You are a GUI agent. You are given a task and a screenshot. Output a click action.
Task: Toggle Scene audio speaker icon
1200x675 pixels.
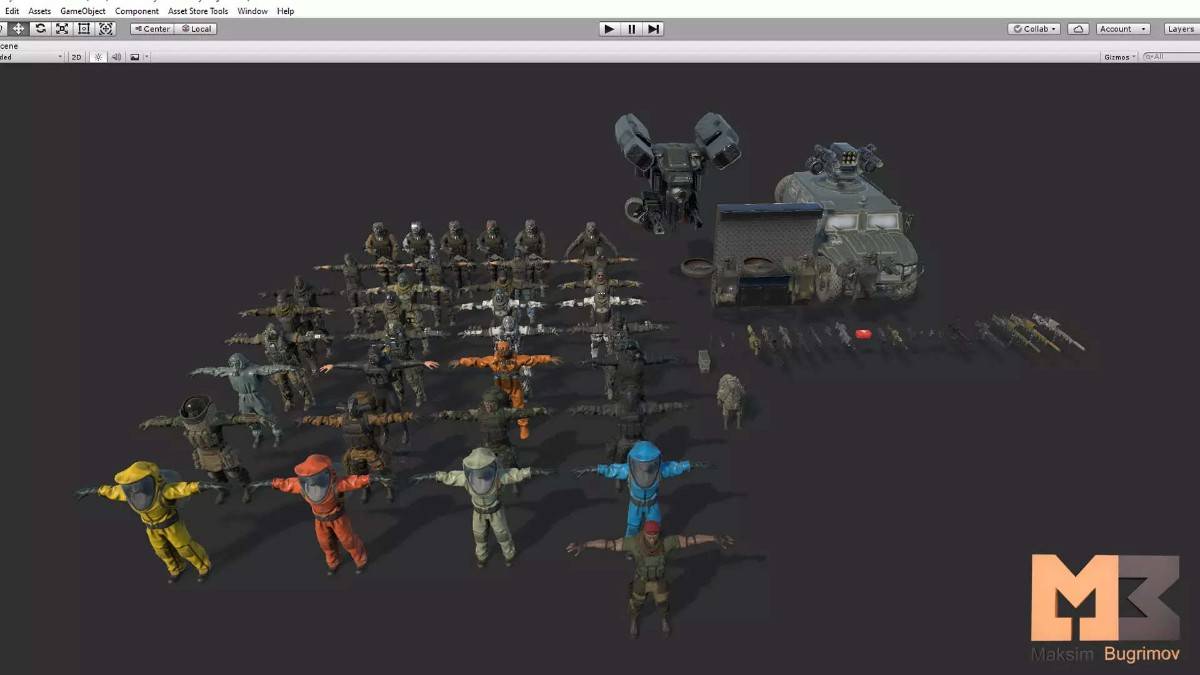pyautogui.click(x=116, y=57)
